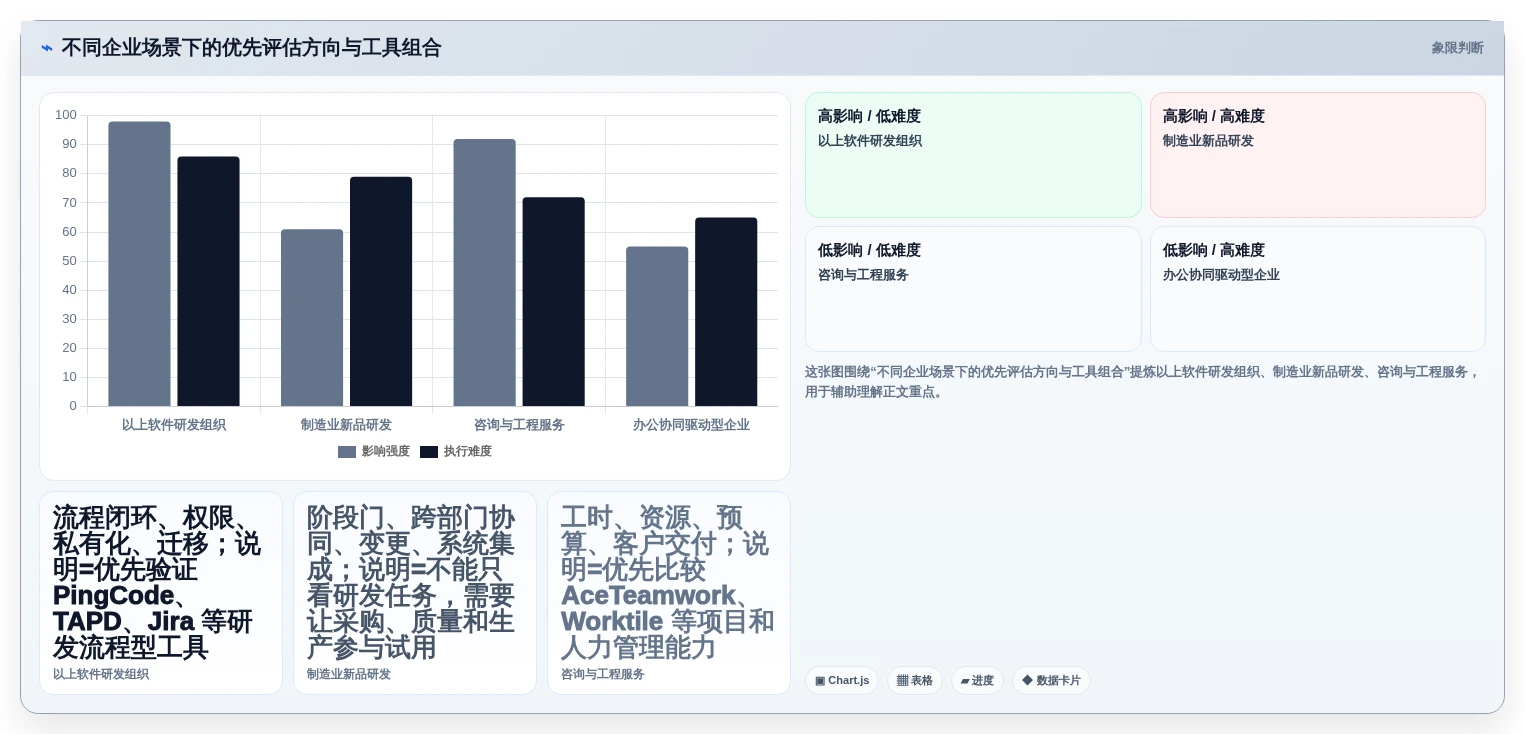
Task: Click the y-axis value 50
Action: [70, 261]
